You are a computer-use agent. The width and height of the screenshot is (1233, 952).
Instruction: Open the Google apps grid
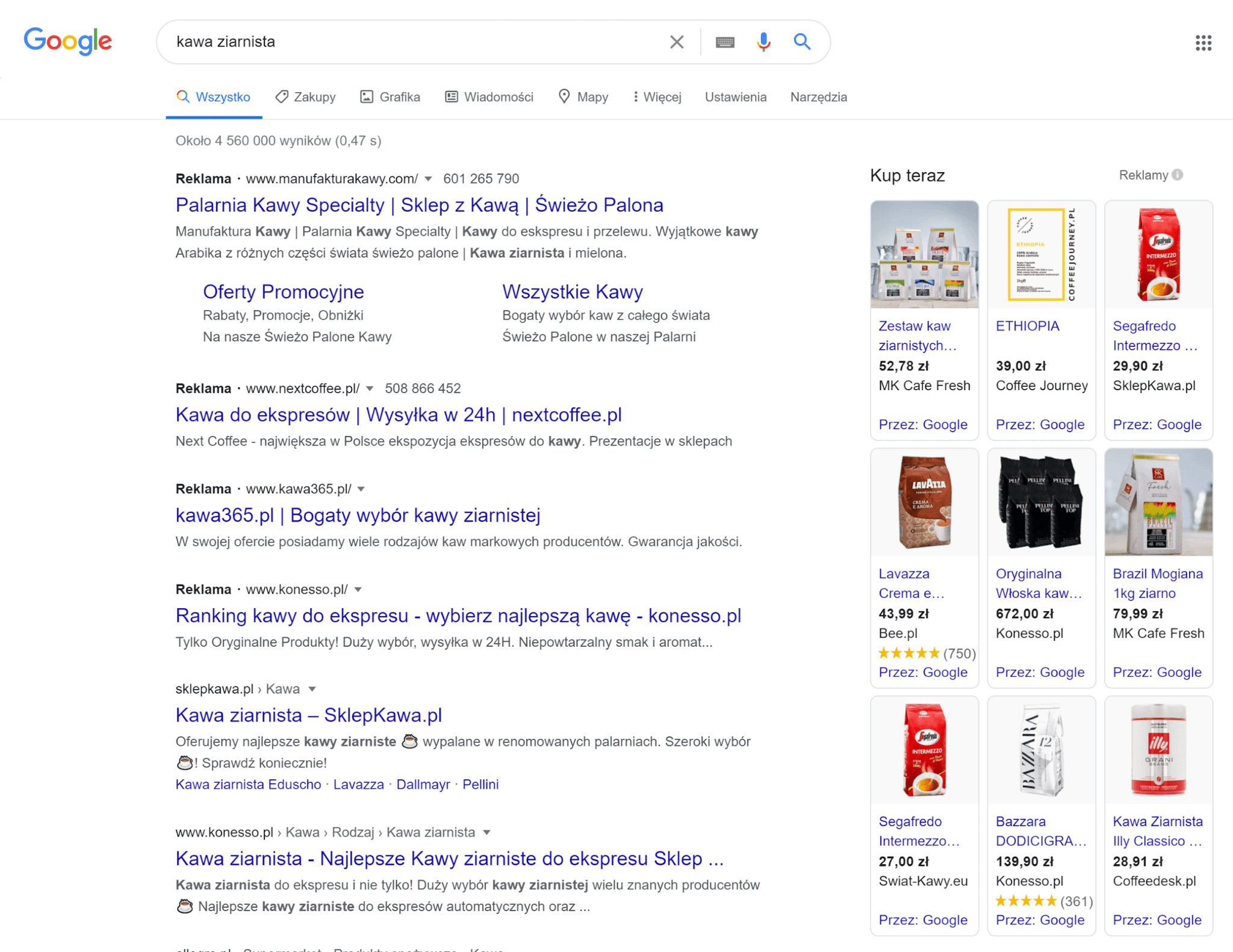coord(1203,42)
